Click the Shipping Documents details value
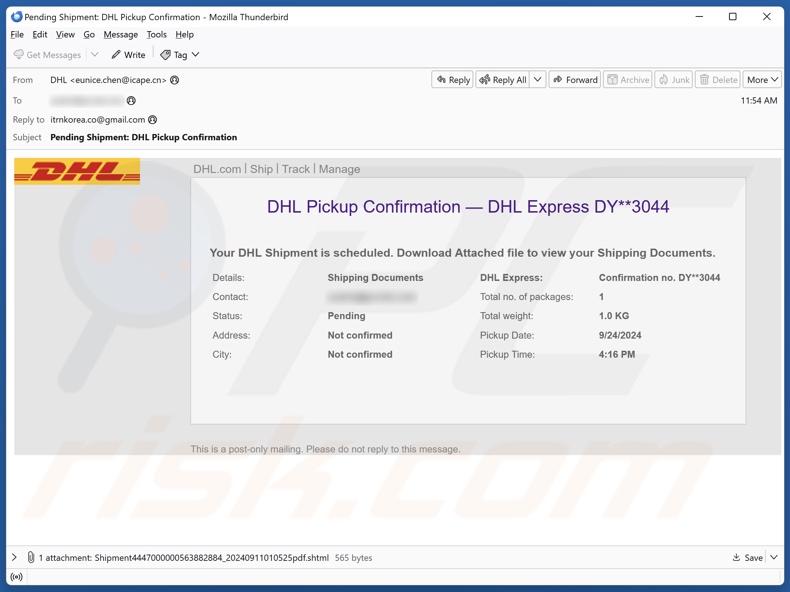The height and width of the screenshot is (592, 790). click(x=375, y=278)
